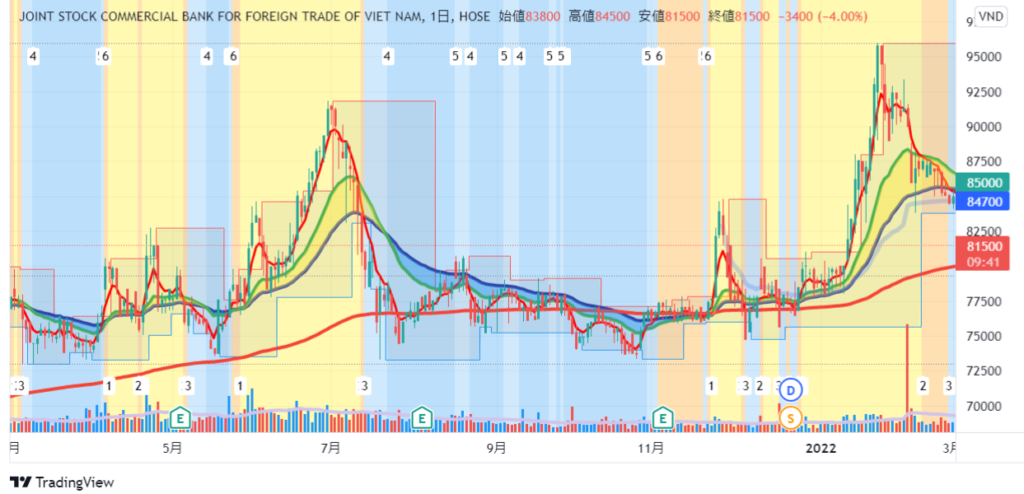Click the 77500 price axis label
Viewport: 1024px width, 494px height.
tap(985, 301)
